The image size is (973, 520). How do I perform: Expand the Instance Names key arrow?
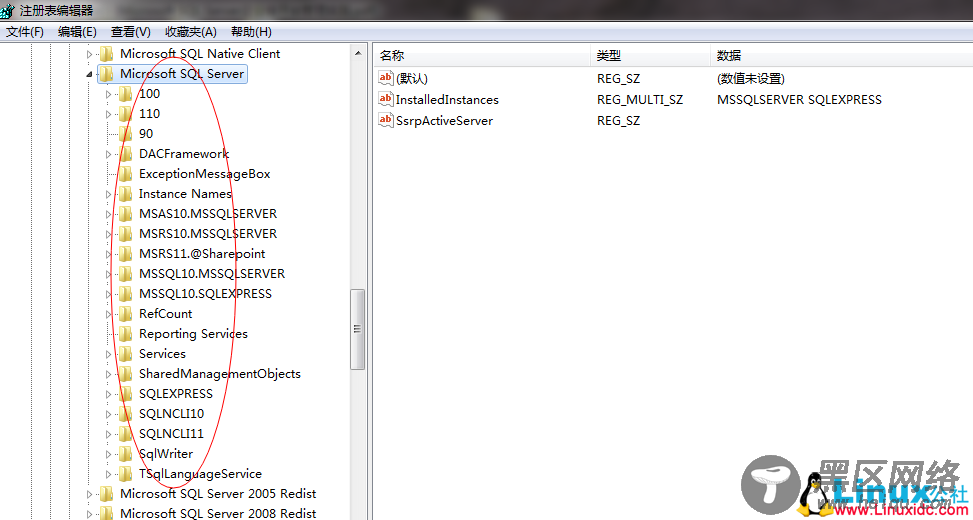[x=109, y=194]
